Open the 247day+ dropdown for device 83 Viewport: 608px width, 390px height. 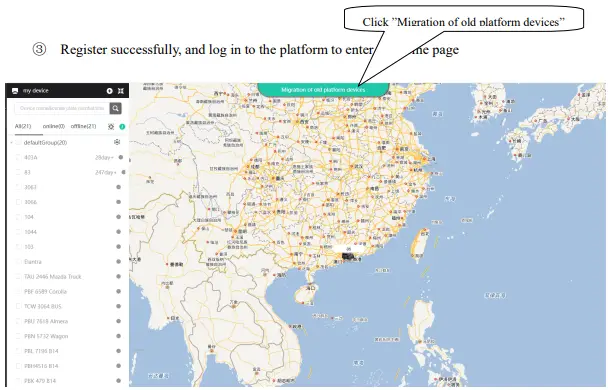[x=106, y=172]
